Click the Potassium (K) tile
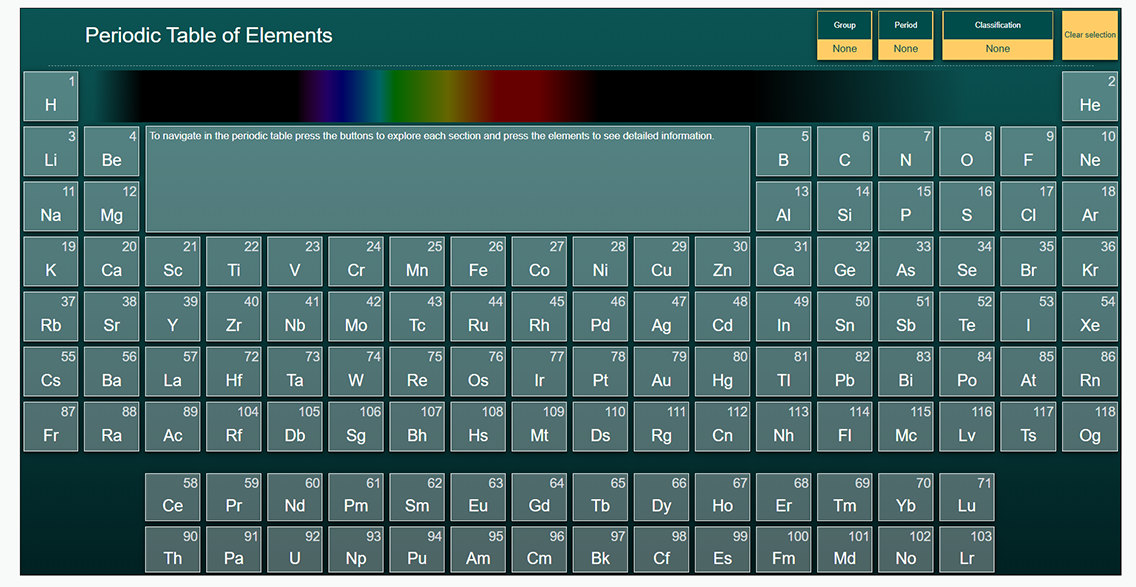Image resolution: width=1136 pixels, height=587 pixels. pos(51,262)
